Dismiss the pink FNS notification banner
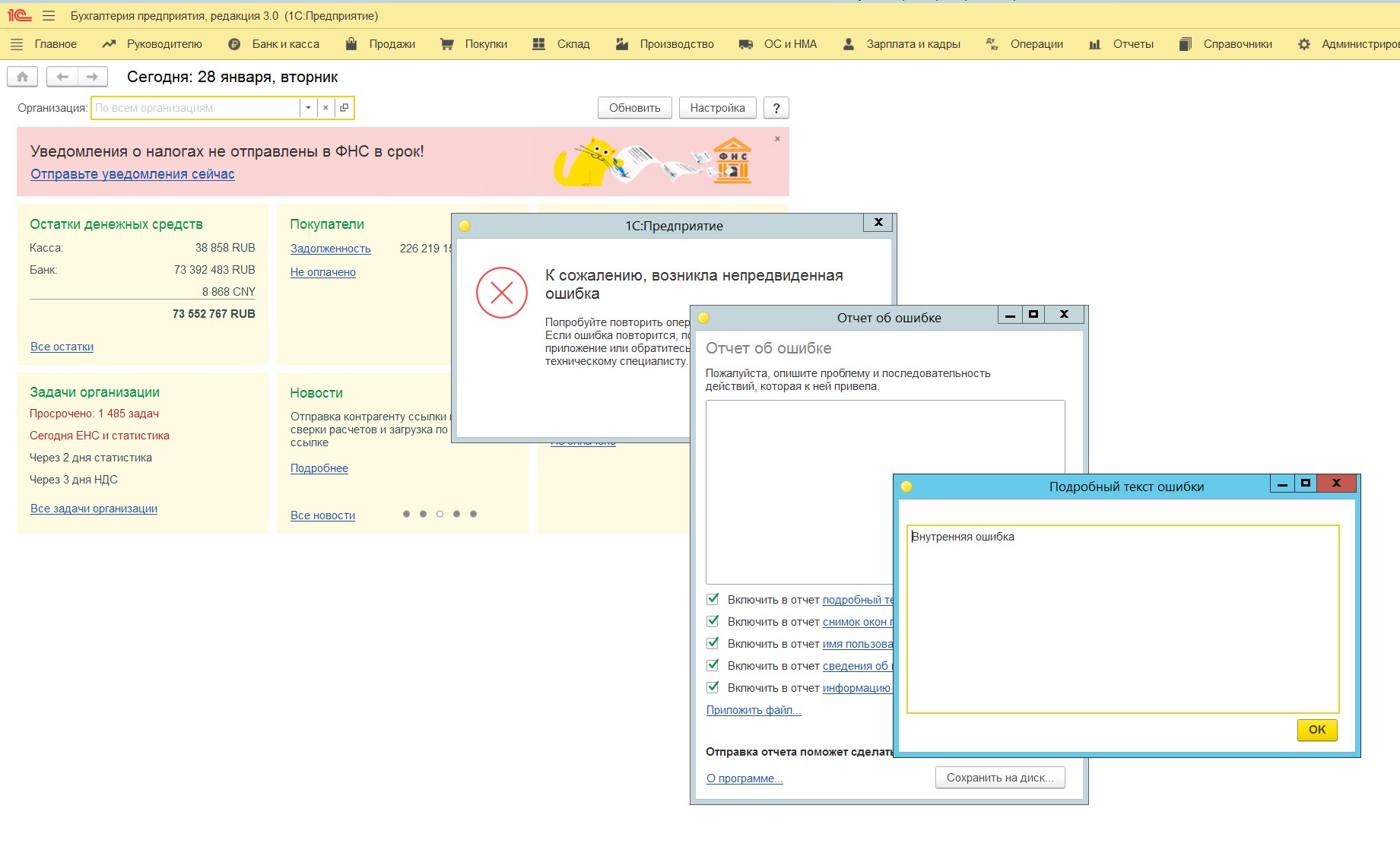 tap(777, 138)
